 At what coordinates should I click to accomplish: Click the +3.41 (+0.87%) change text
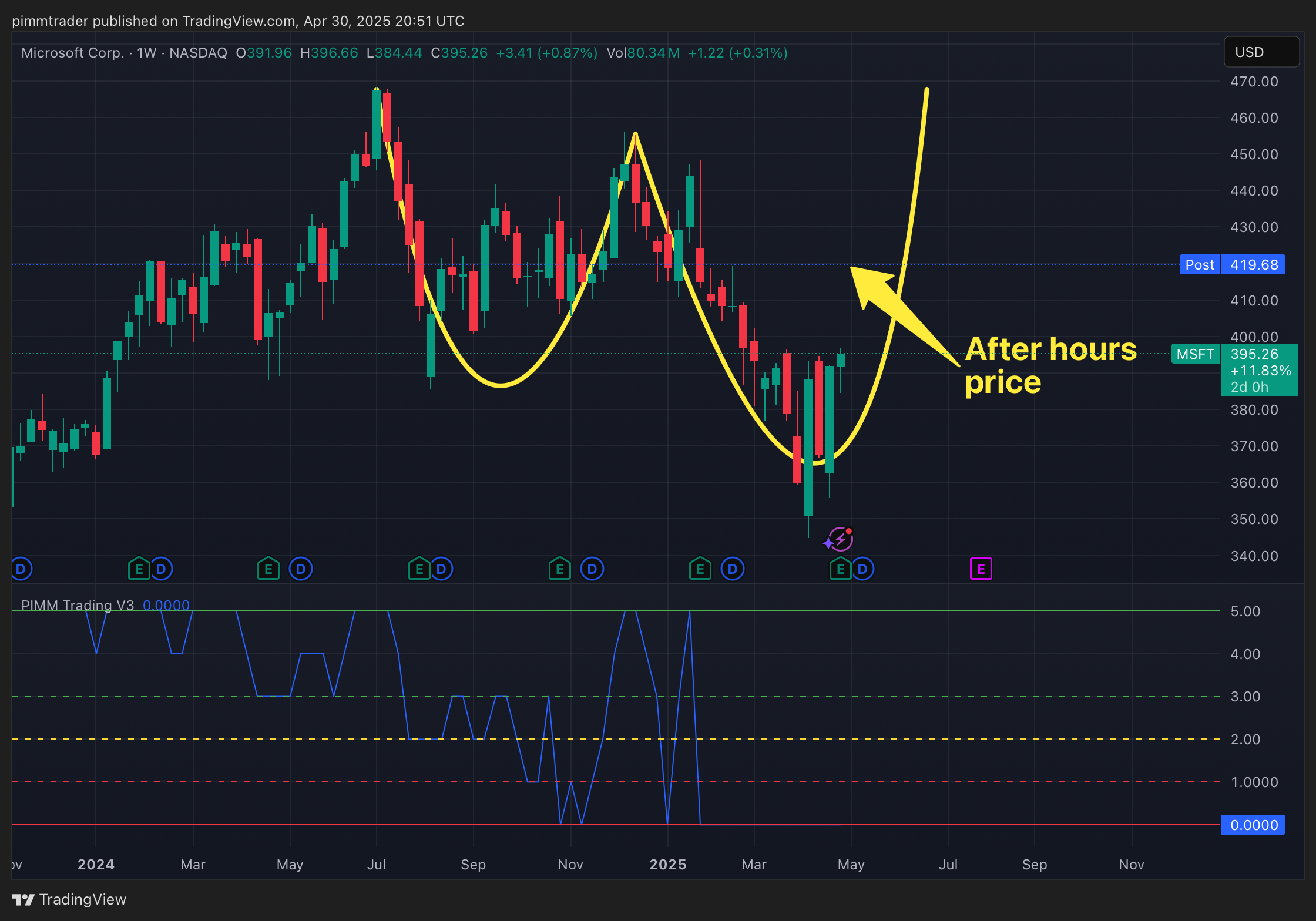[x=547, y=53]
